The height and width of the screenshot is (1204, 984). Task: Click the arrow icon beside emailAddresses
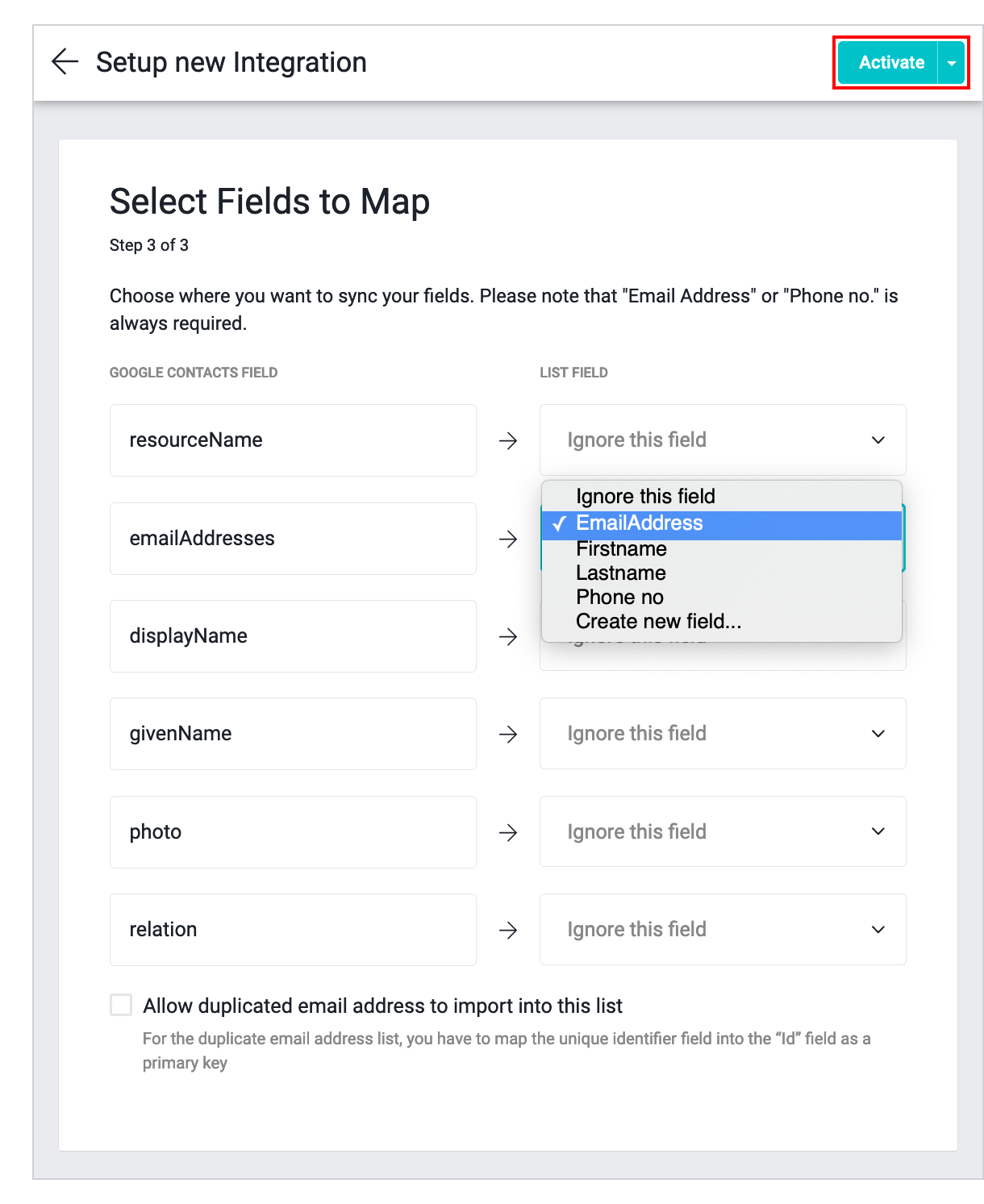508,539
